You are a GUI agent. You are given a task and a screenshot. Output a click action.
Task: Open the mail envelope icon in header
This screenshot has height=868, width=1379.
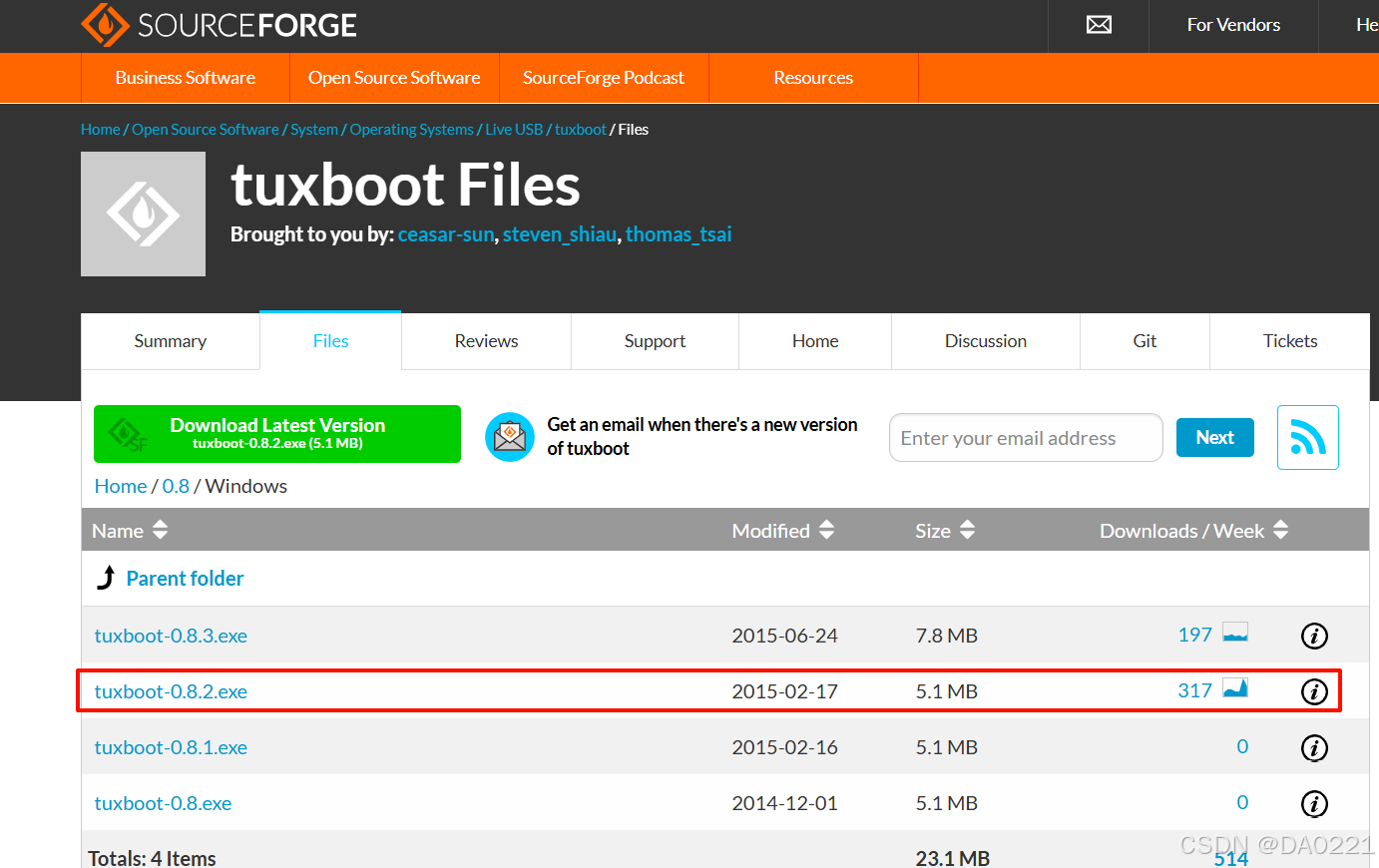(x=1099, y=25)
